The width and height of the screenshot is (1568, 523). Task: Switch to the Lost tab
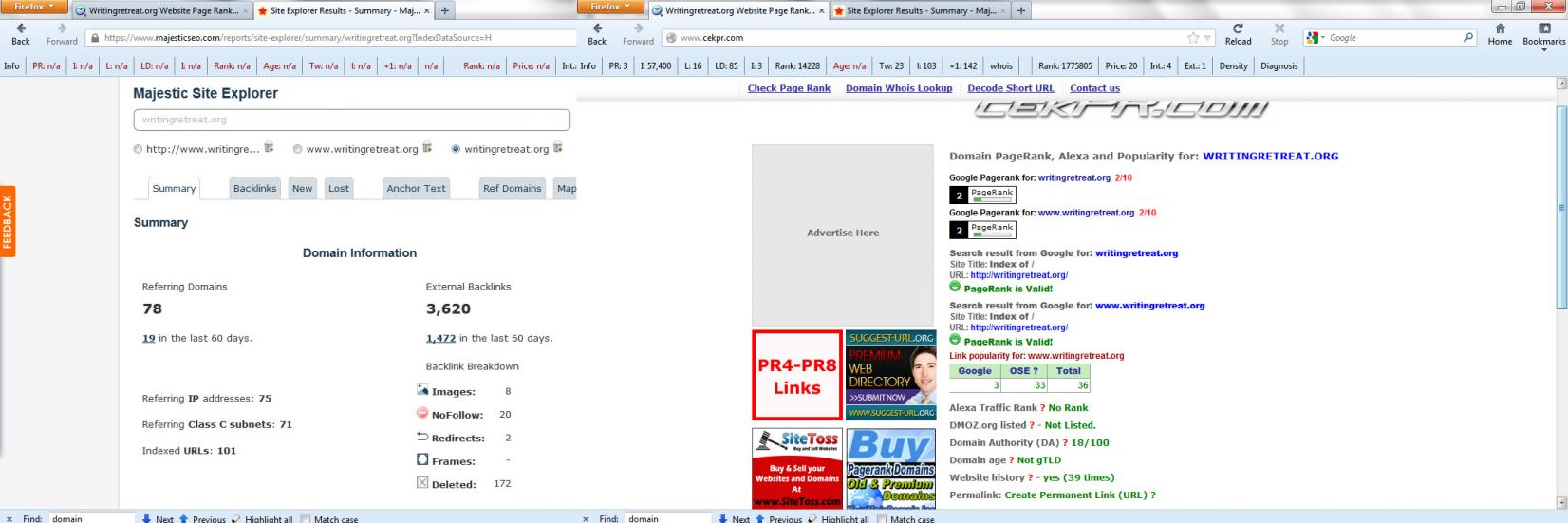coord(339,188)
